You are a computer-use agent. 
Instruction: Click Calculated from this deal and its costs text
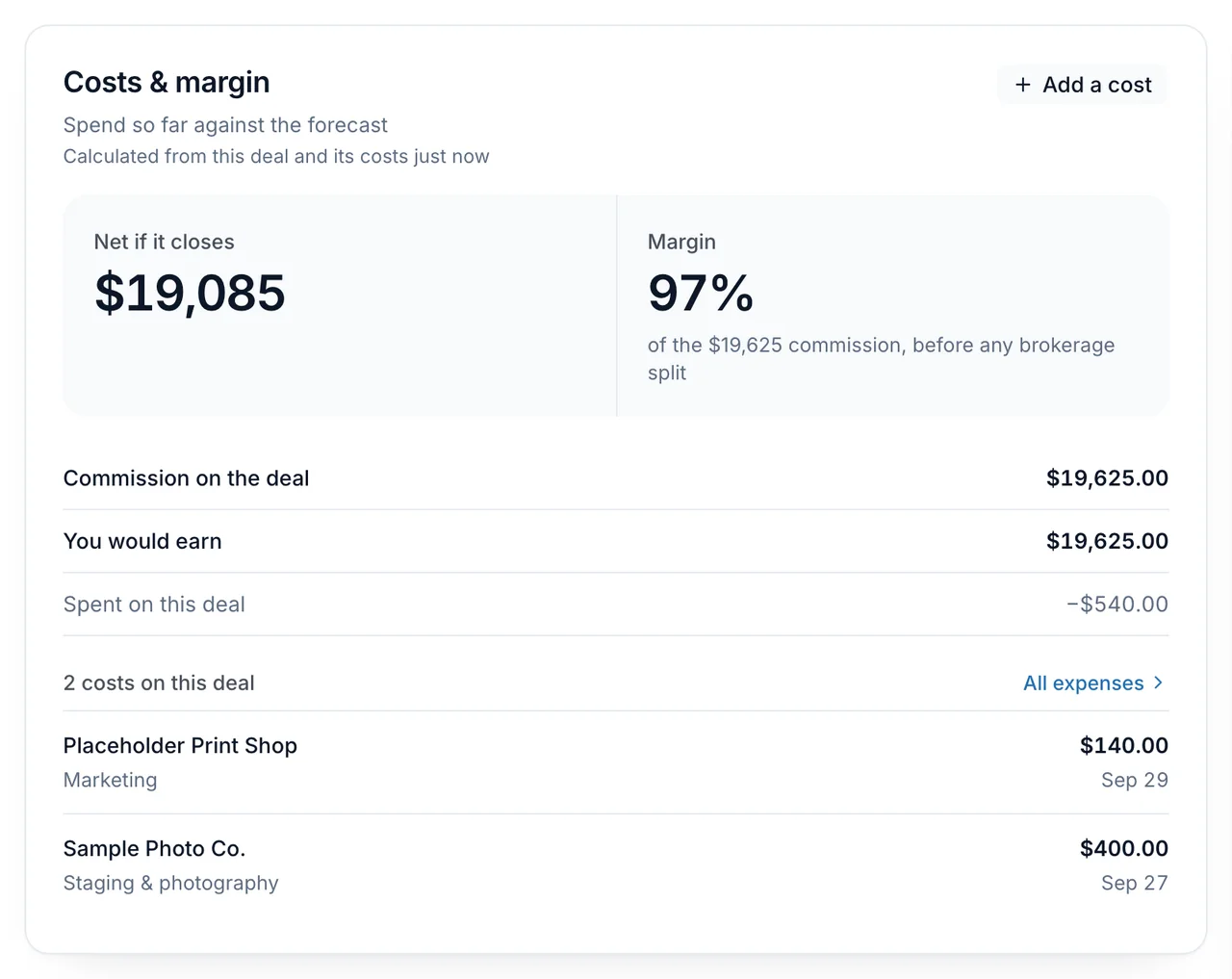click(276, 156)
